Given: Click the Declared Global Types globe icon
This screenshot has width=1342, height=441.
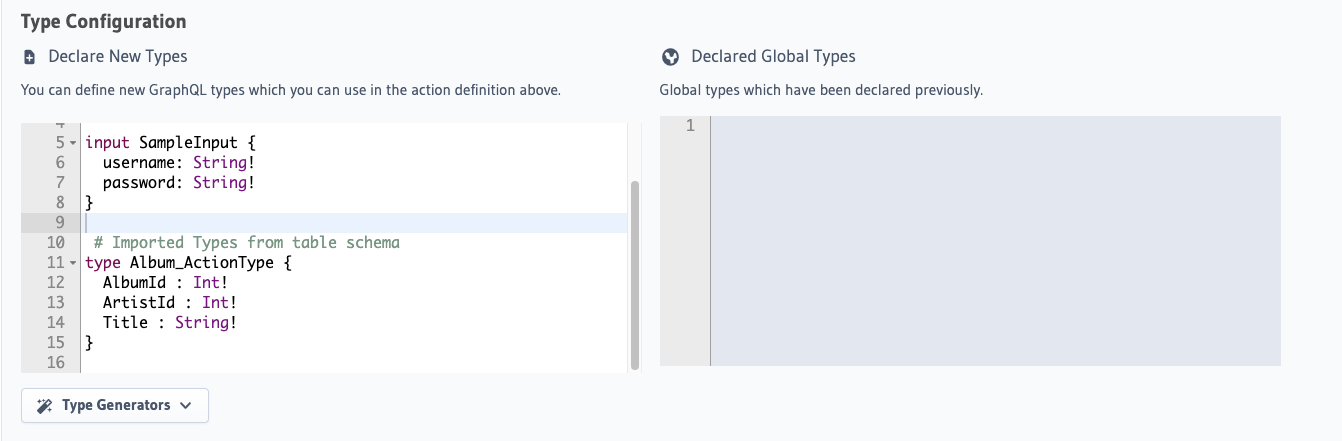Looking at the screenshot, I should [x=671, y=57].
